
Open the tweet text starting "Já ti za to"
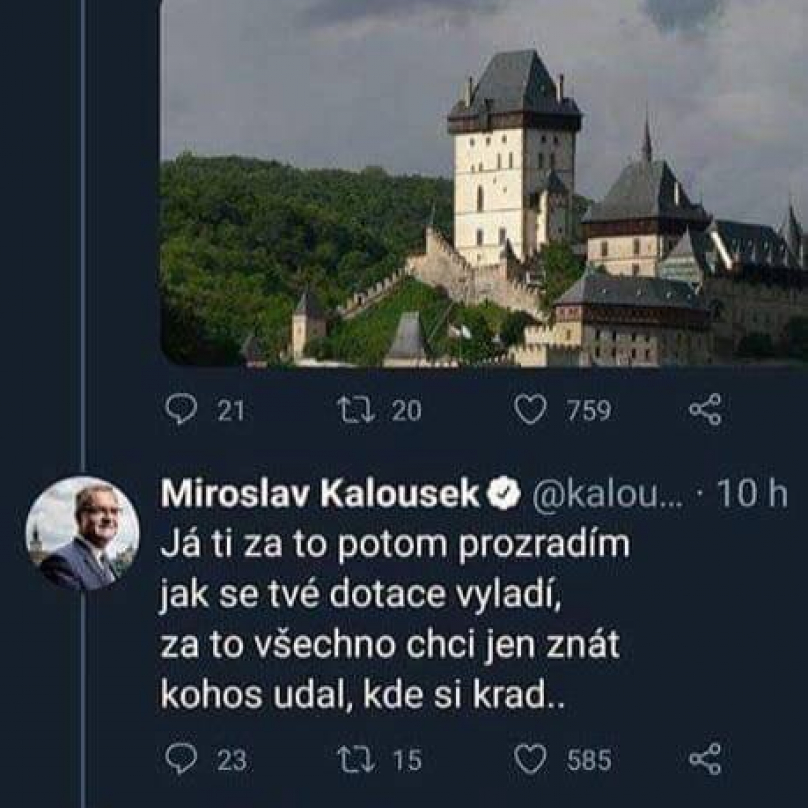[390, 620]
